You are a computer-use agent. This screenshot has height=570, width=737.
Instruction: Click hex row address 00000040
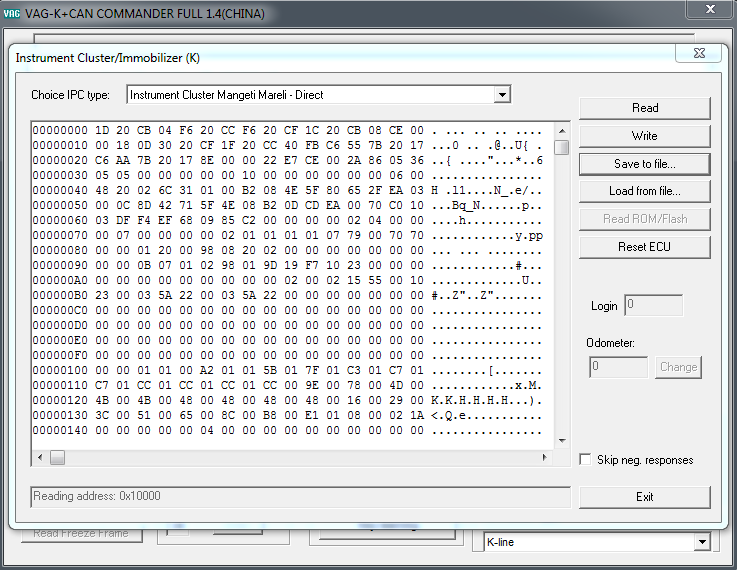pos(60,191)
